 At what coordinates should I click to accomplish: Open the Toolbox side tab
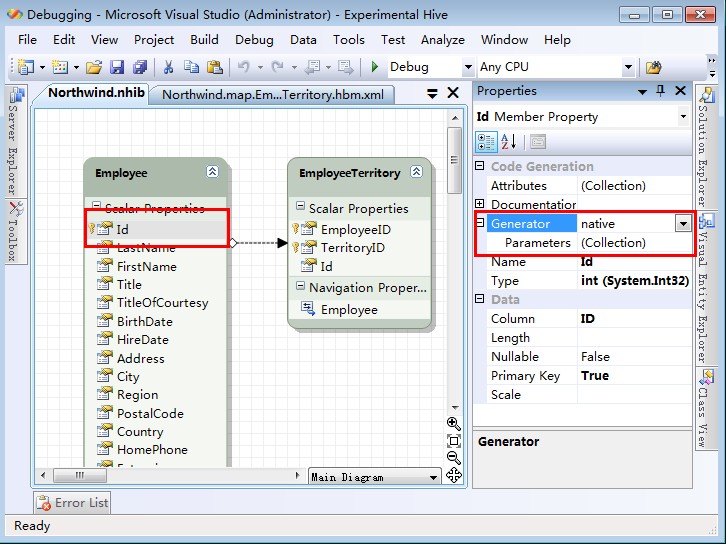(x=16, y=231)
